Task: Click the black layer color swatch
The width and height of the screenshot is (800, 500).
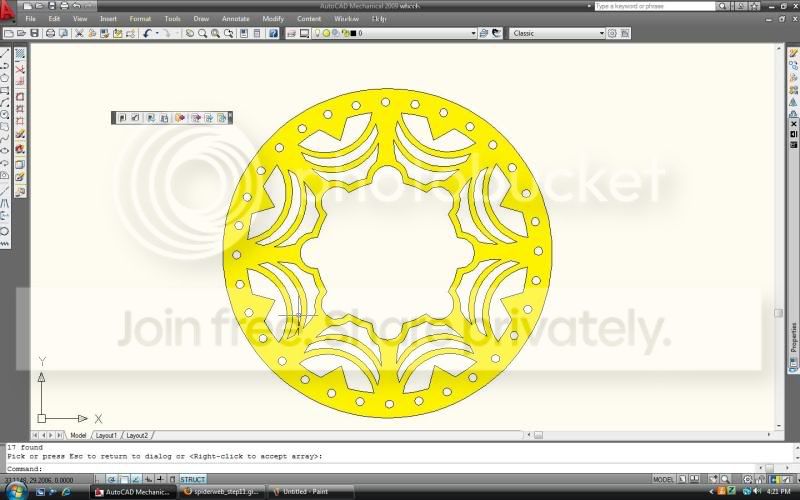Action: (x=353, y=33)
